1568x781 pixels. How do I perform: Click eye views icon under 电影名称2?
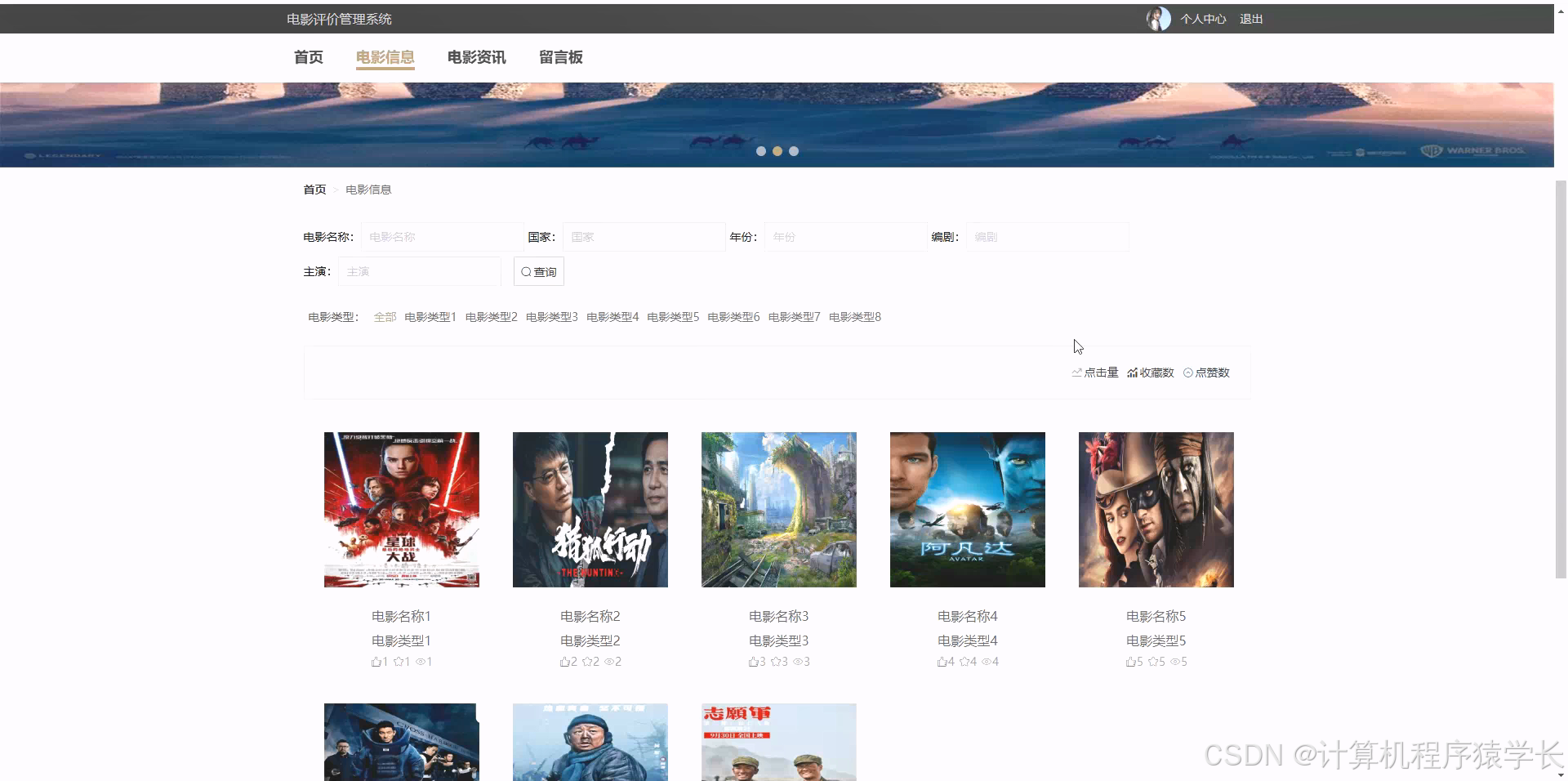[609, 662]
